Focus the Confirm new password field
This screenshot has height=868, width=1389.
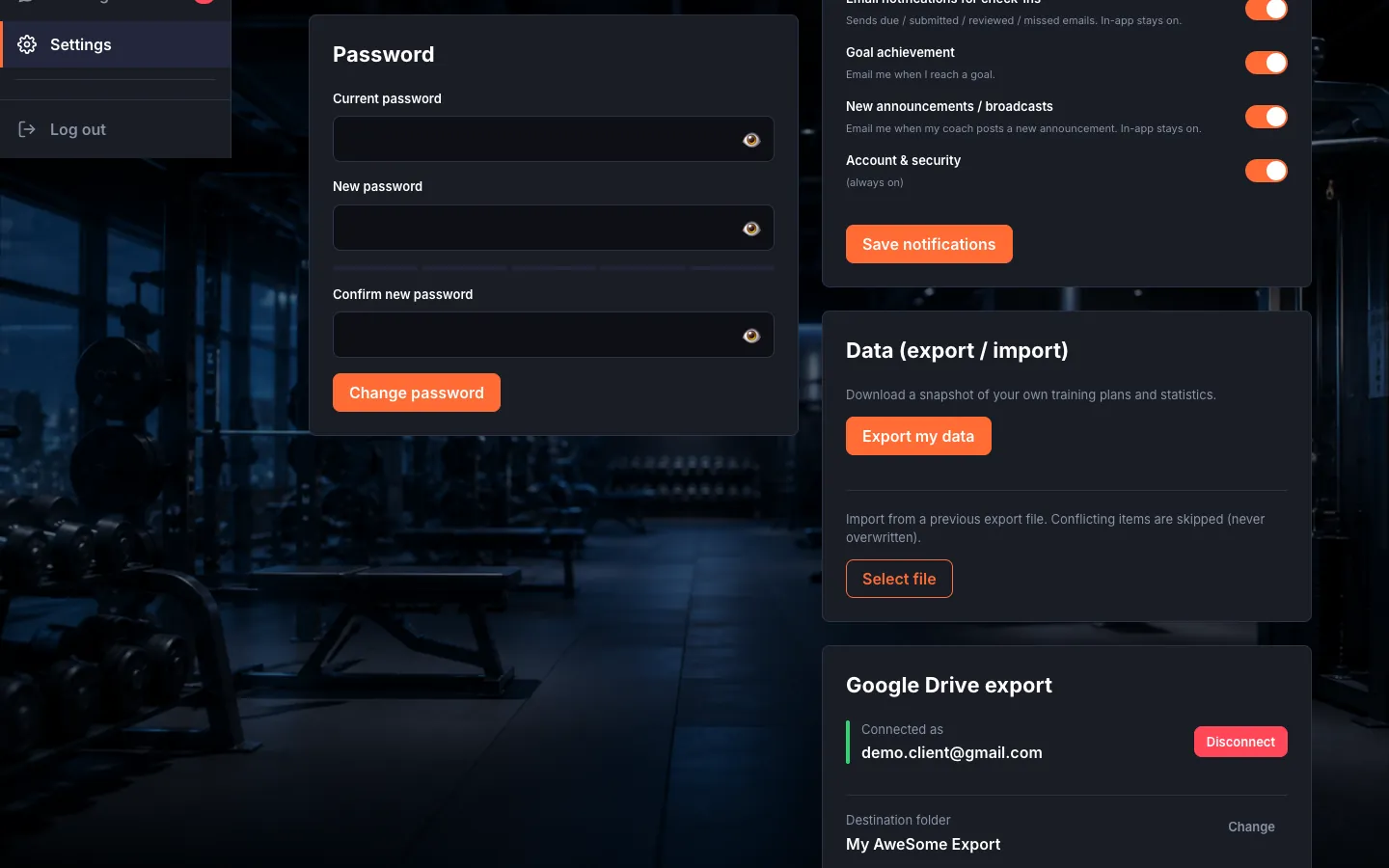click(x=553, y=335)
